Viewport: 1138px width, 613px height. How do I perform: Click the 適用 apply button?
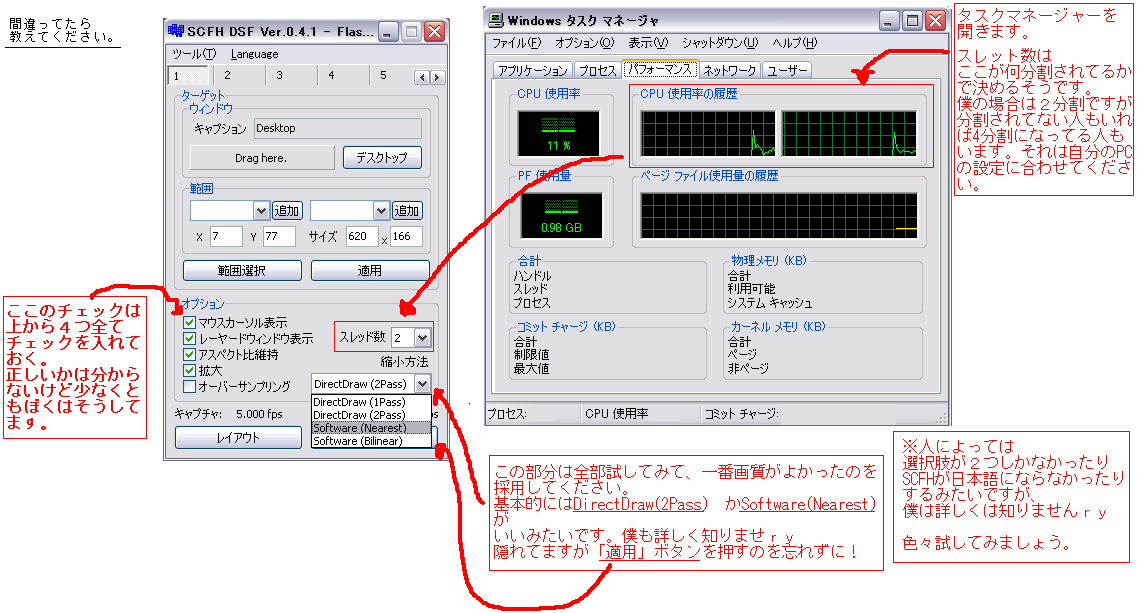pos(369,271)
